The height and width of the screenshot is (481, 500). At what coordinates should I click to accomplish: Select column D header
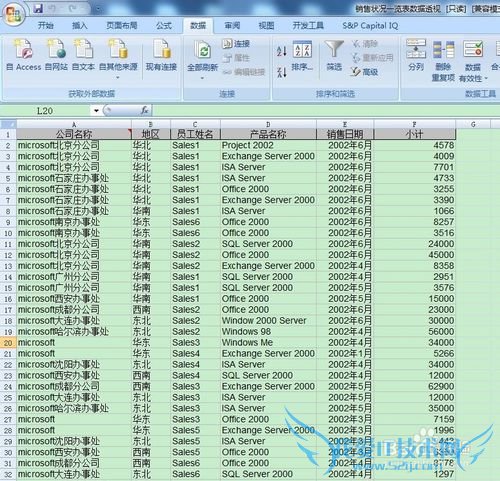[268, 124]
